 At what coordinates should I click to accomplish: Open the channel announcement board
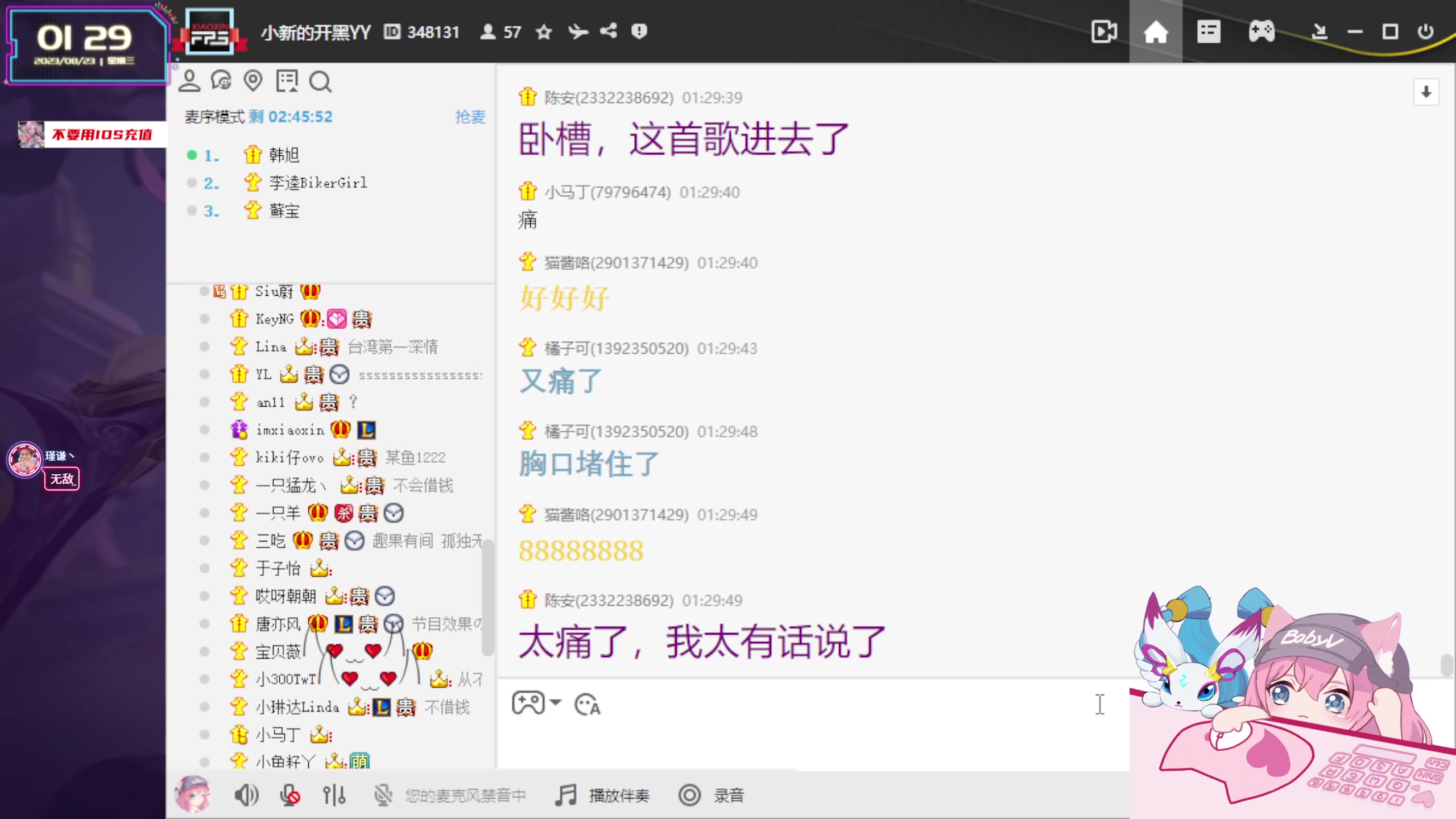click(287, 81)
